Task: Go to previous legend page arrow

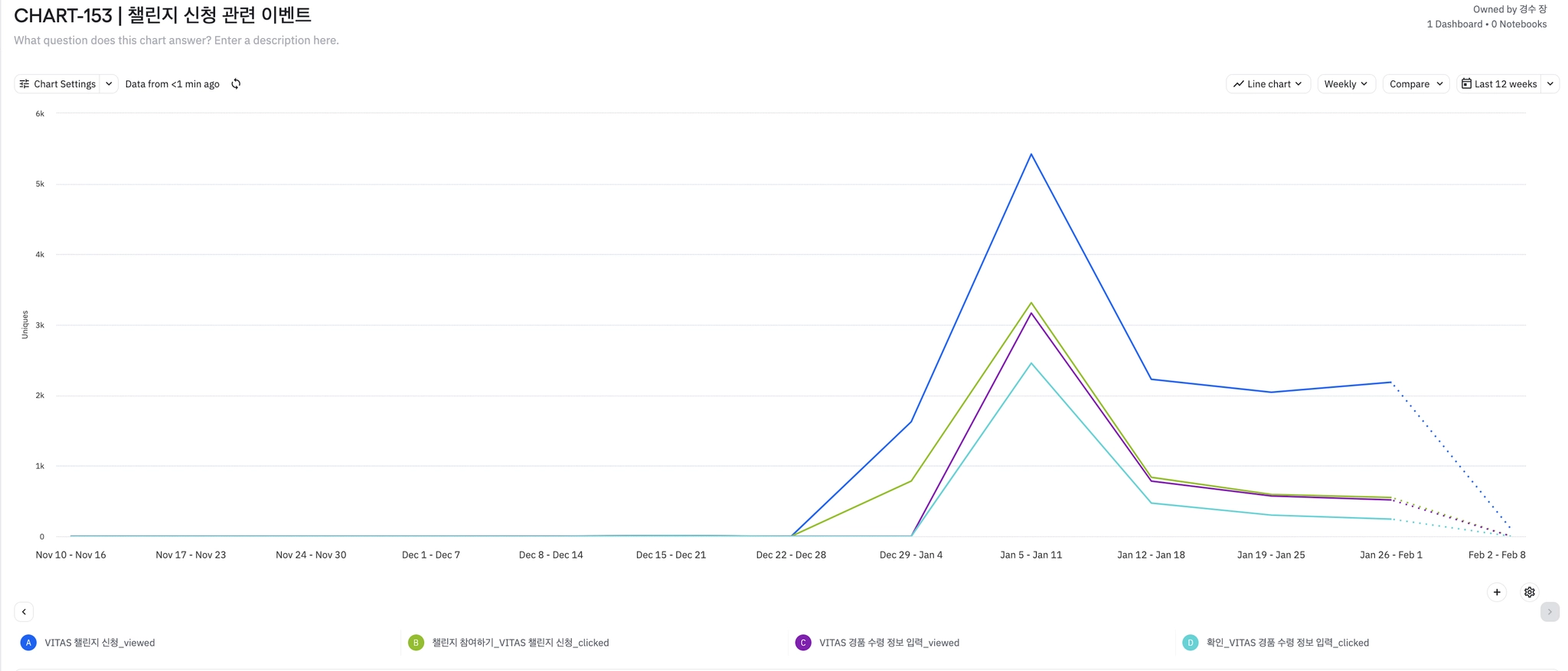Action: click(24, 612)
